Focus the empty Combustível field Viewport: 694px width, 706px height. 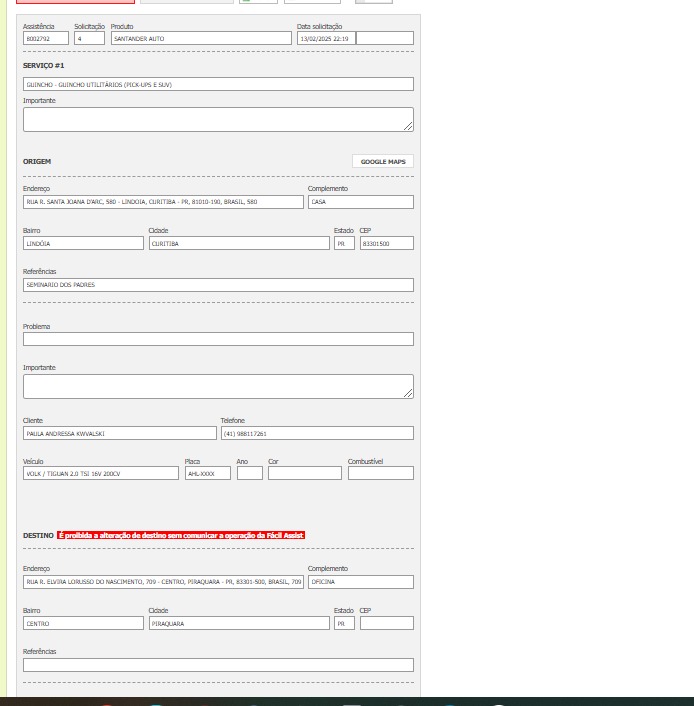coord(381,473)
